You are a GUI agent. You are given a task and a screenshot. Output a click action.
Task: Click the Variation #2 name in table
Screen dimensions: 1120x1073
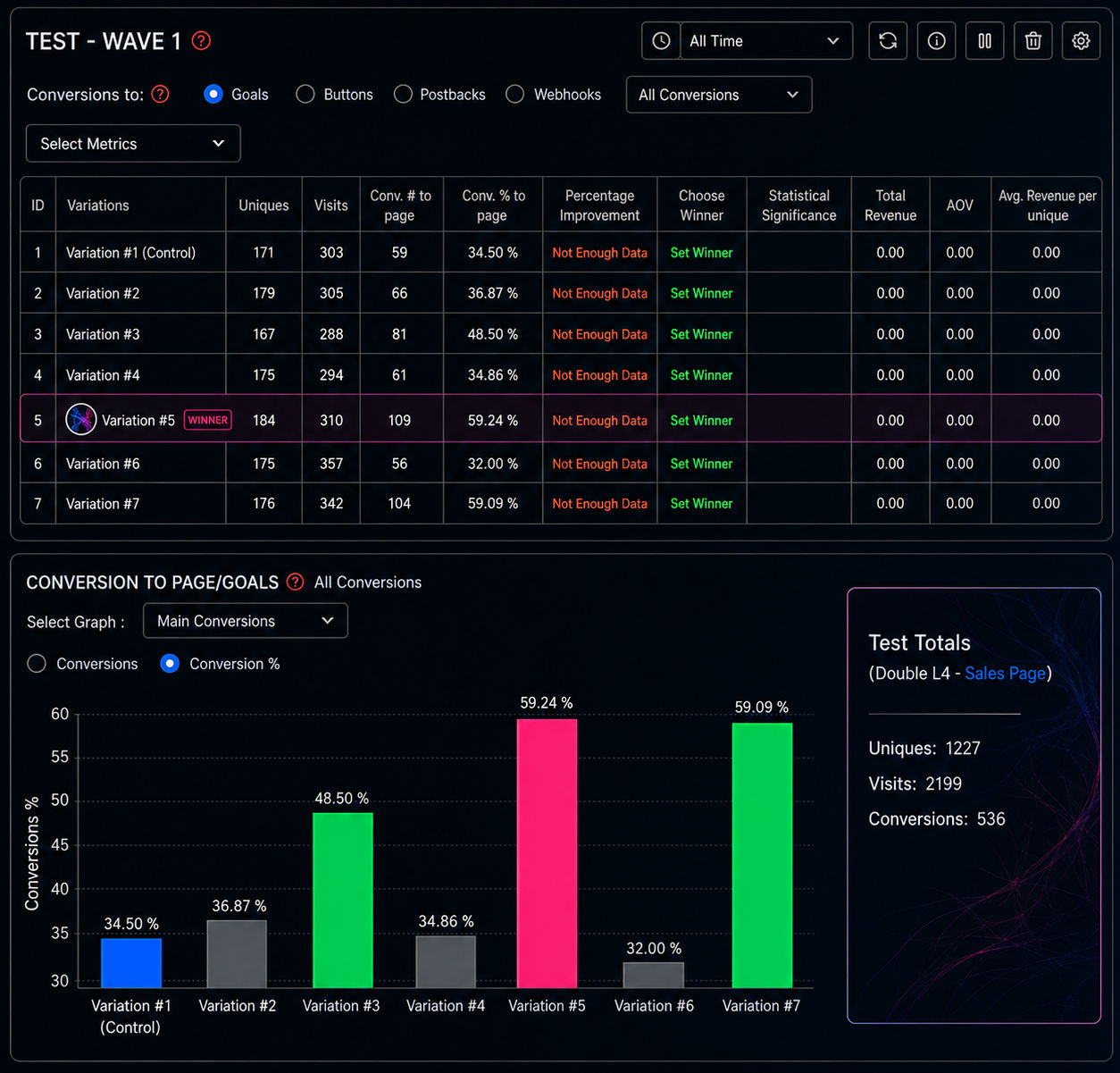coord(103,293)
